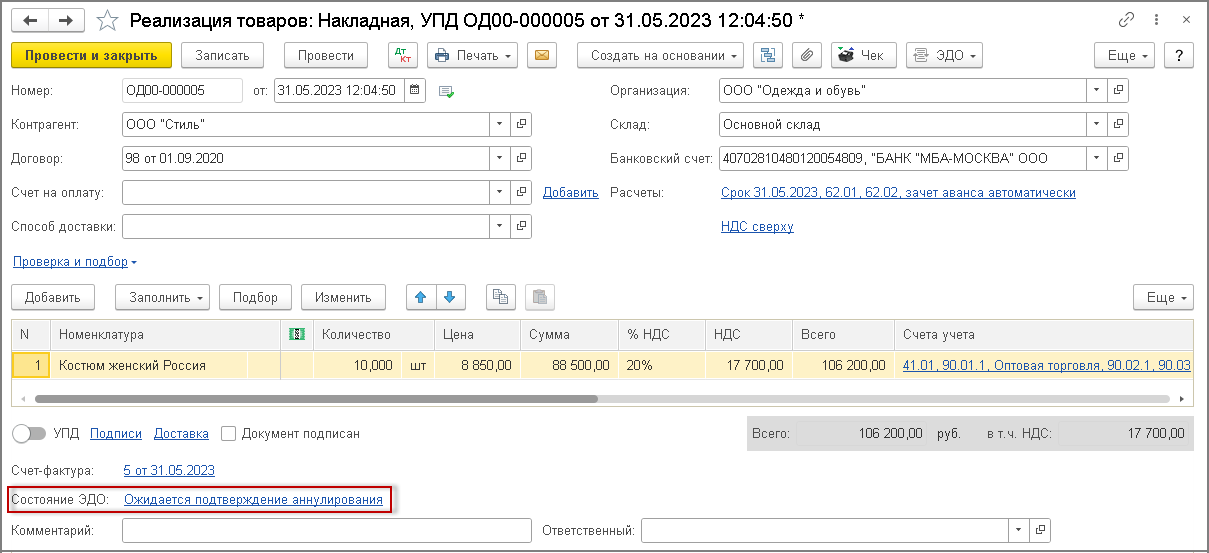Expand the Организация dropdown arrow
This screenshot has height=553, width=1209.
(1098, 91)
